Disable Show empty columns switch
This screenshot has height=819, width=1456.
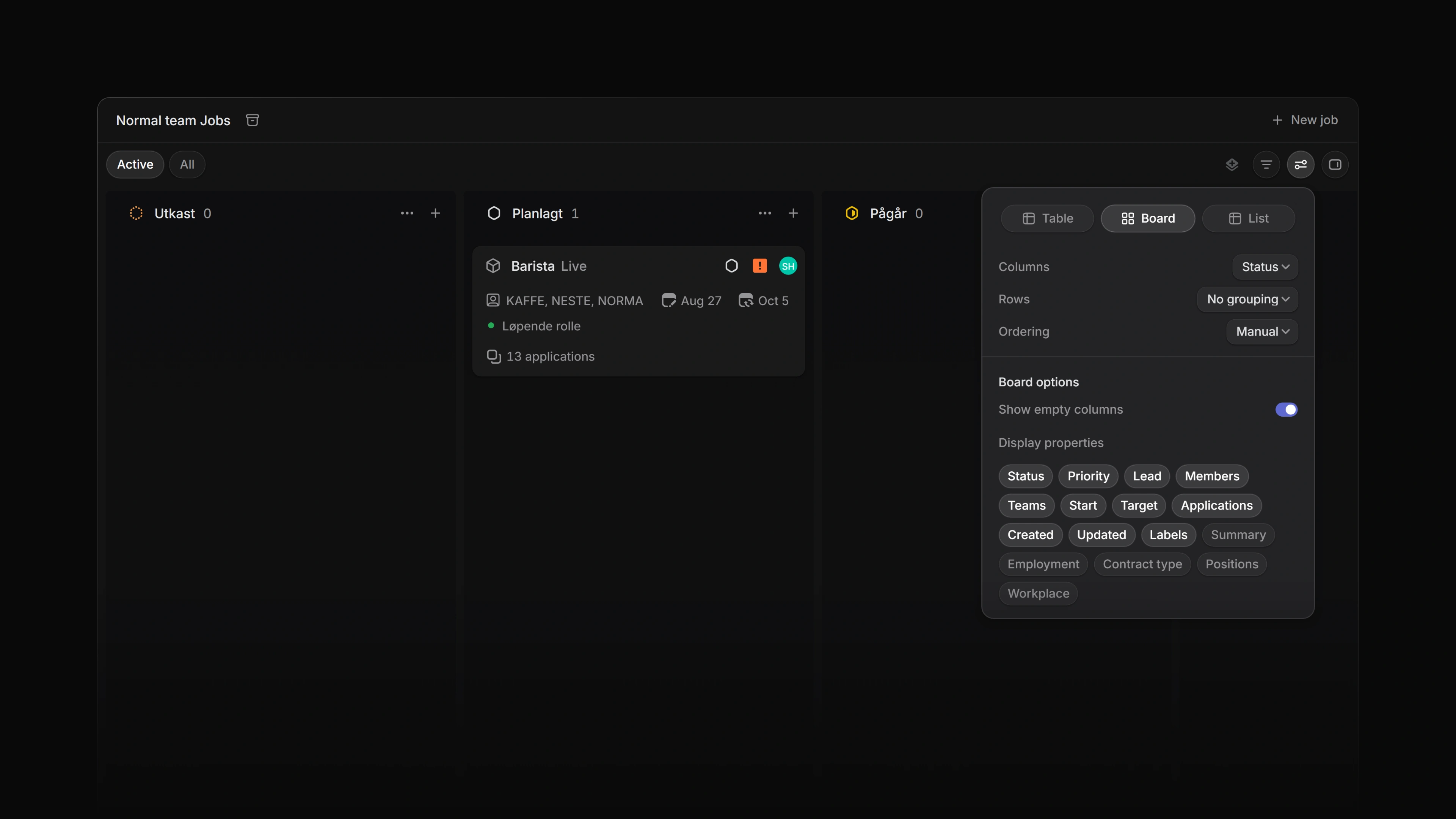coord(1286,409)
